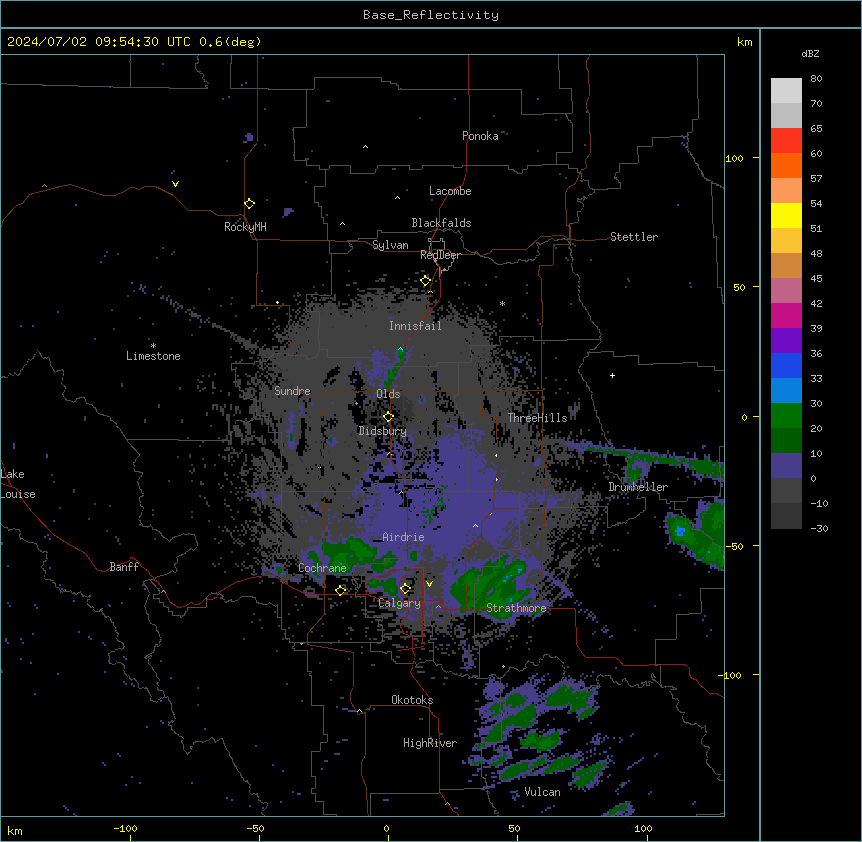
Task: Click the yellow V marker northwest of RockyMH
Action: point(175,184)
